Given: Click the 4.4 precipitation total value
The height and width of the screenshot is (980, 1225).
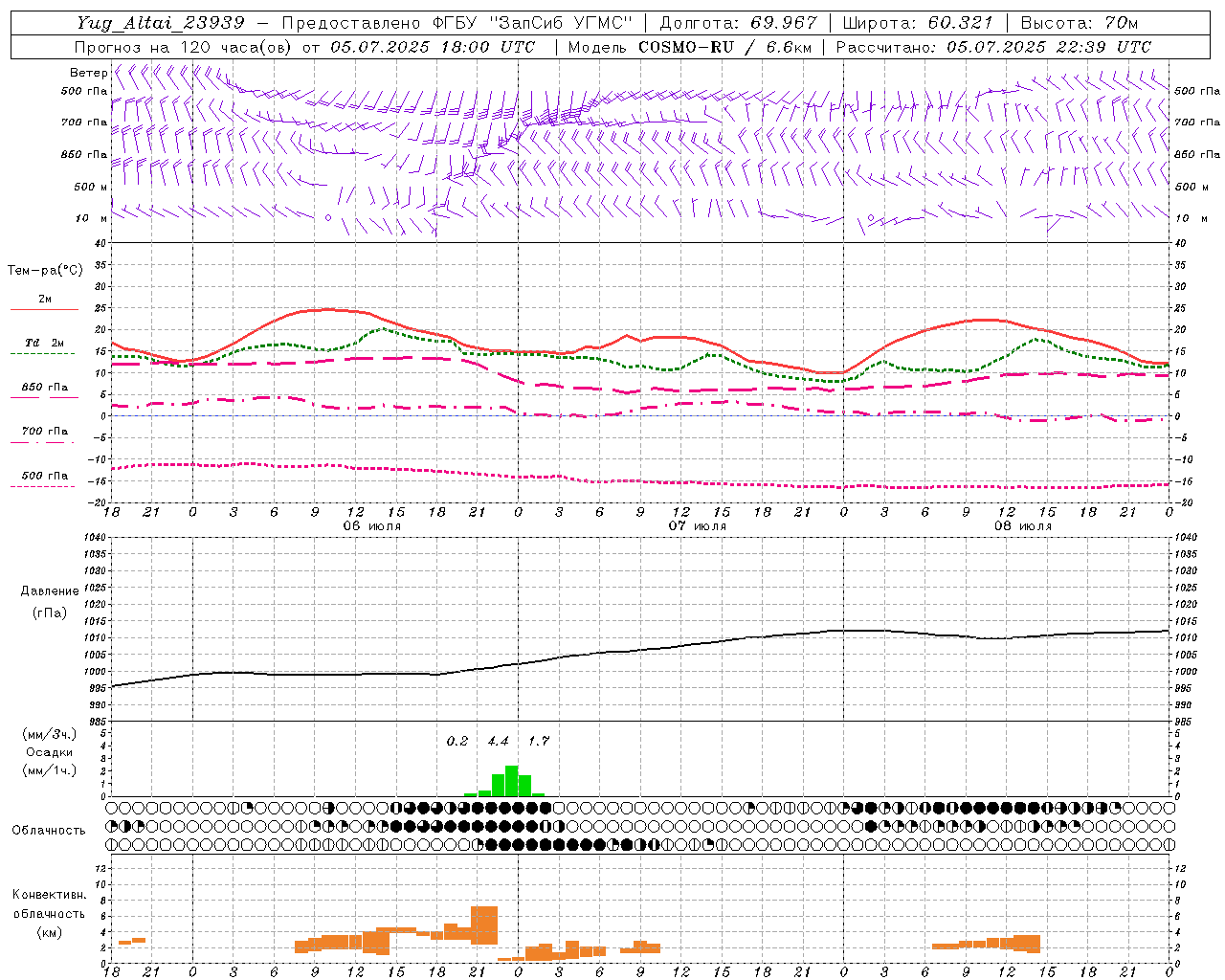Looking at the screenshot, I should (498, 741).
